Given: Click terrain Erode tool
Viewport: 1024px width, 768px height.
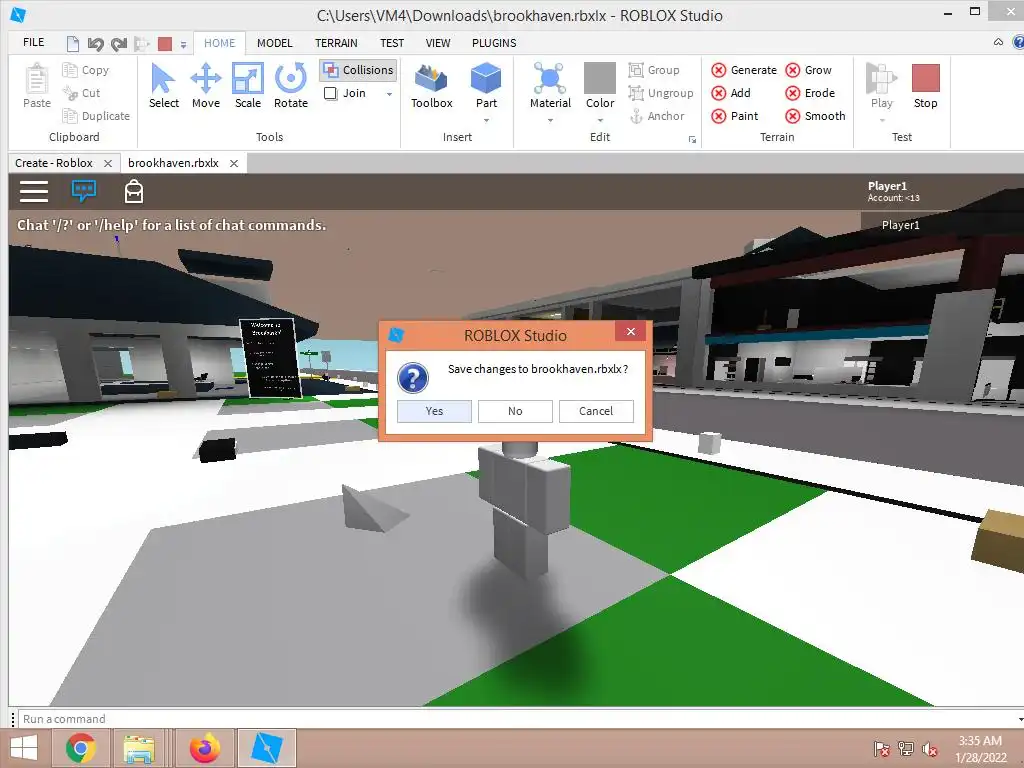Looking at the screenshot, I should [x=810, y=93].
